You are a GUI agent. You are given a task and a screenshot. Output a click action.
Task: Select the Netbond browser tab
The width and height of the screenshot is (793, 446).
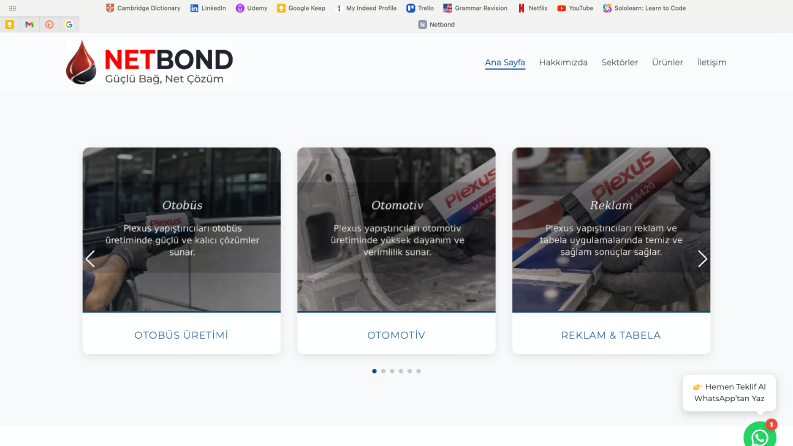pos(436,24)
